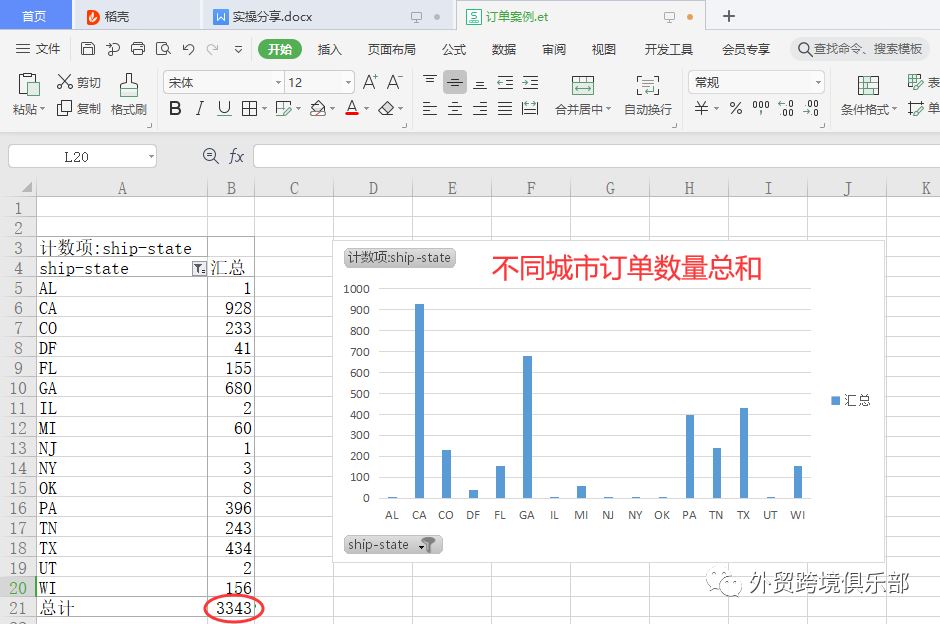Click the fill color bucket icon
The height and width of the screenshot is (624, 940).
(x=318, y=108)
